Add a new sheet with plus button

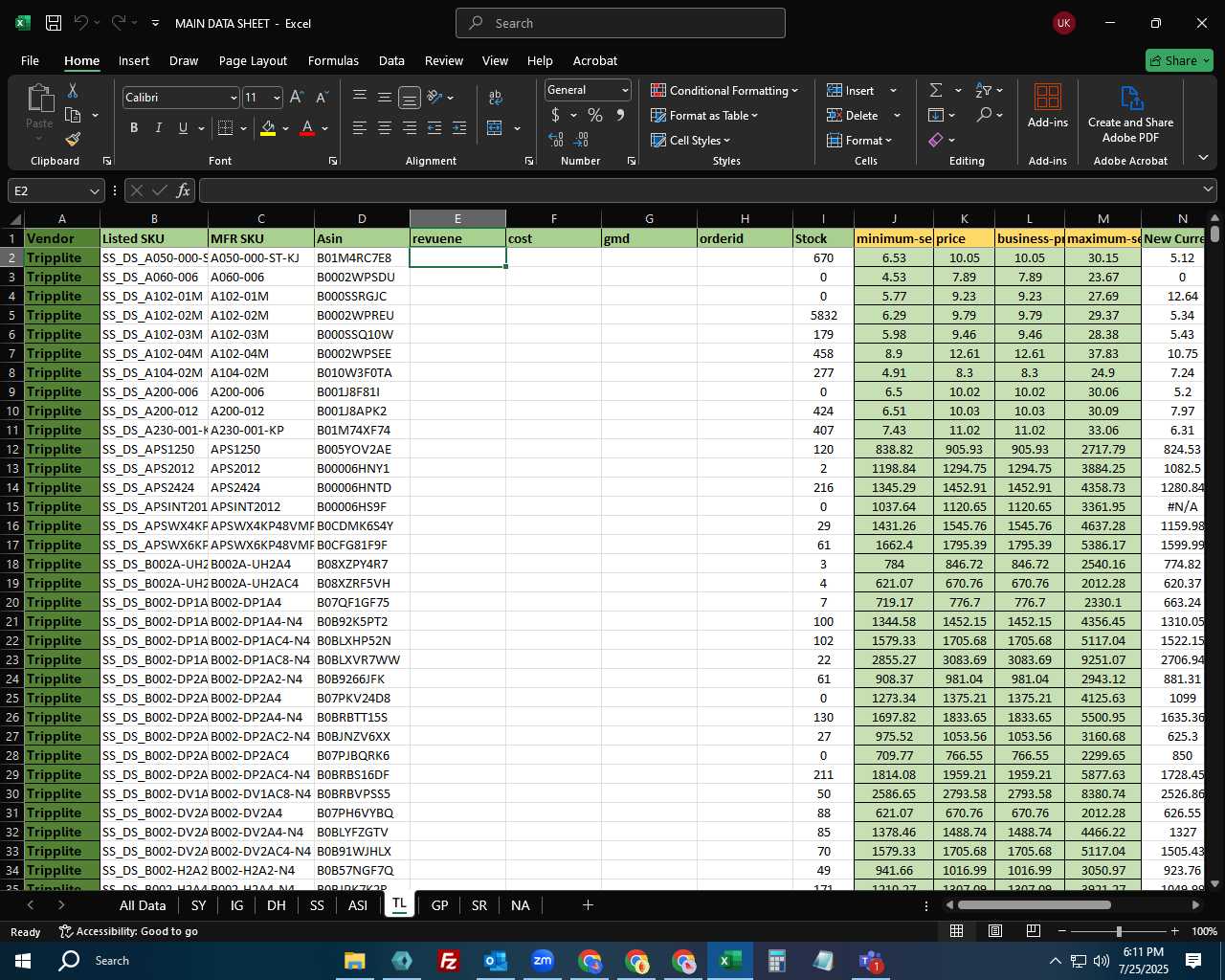point(588,904)
